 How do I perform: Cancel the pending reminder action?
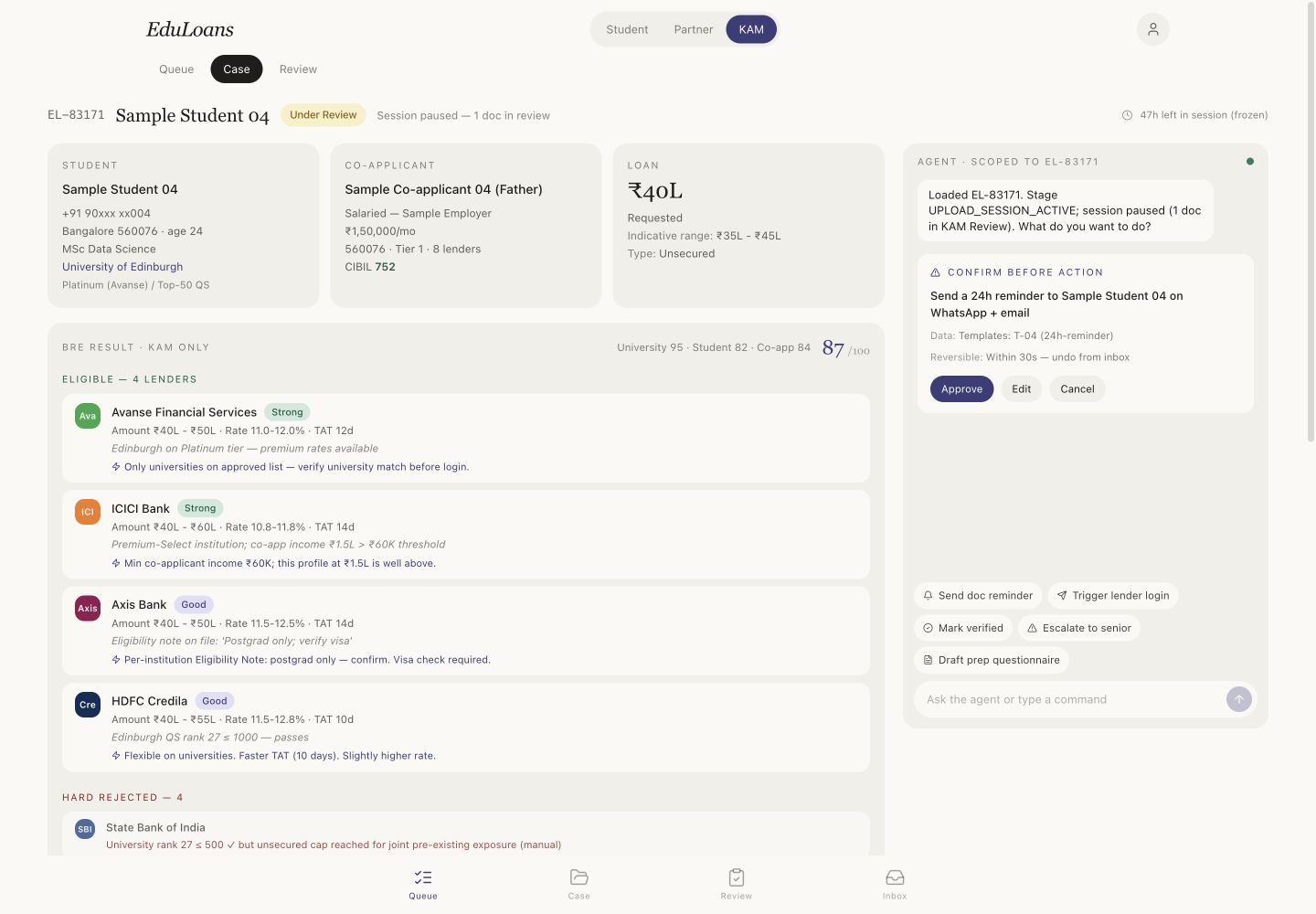pos(1077,389)
